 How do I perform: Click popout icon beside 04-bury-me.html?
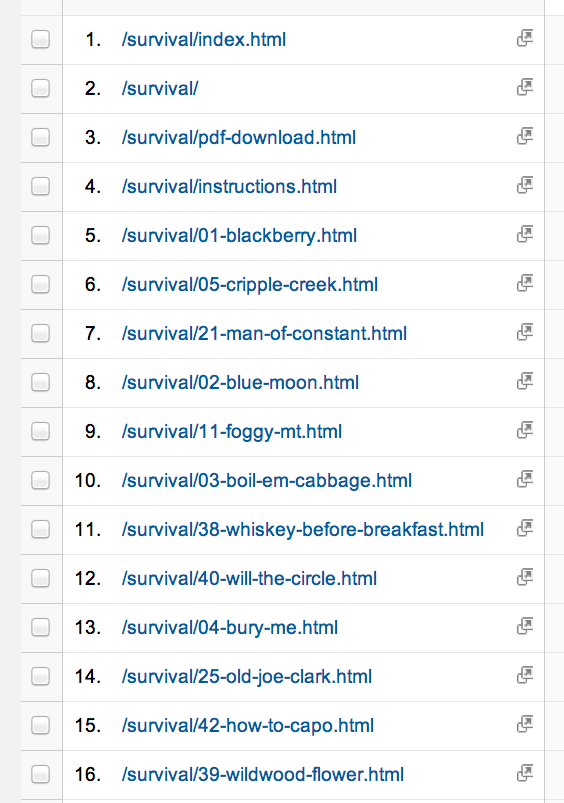pos(525,626)
